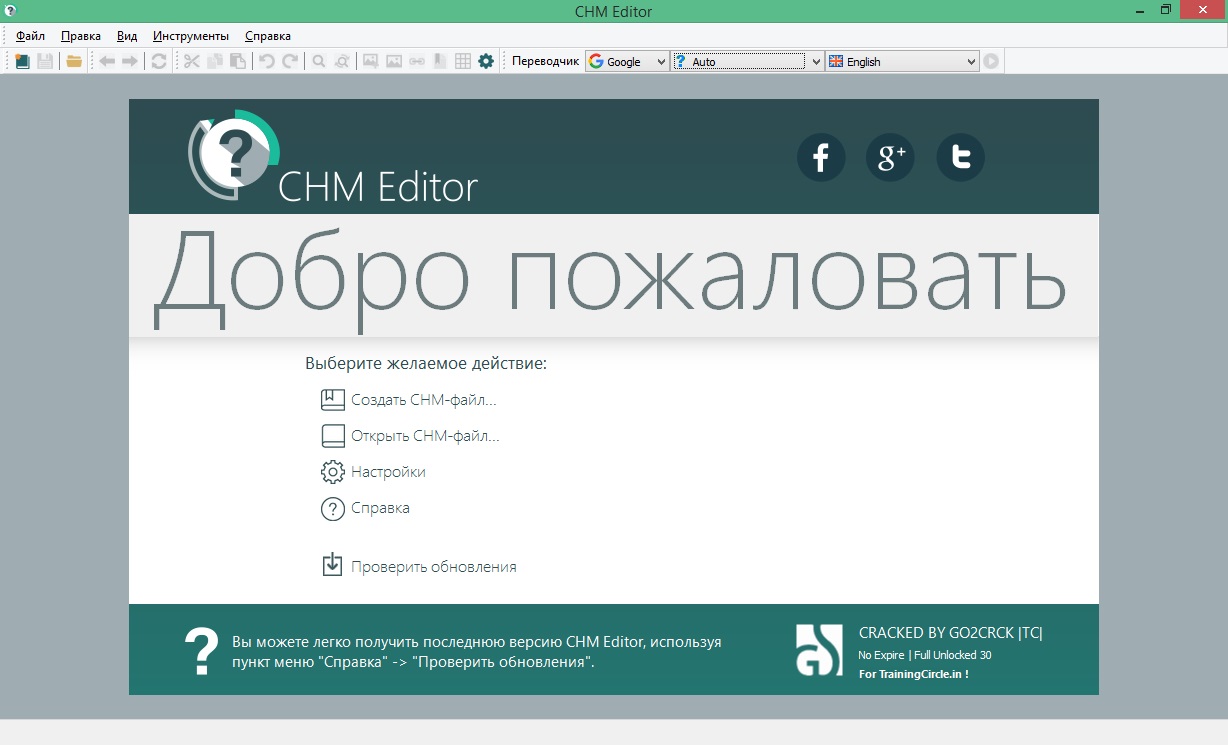The height and width of the screenshot is (745, 1228).
Task: Click the No Expire Full Unlocked text
Action: (x=925, y=655)
